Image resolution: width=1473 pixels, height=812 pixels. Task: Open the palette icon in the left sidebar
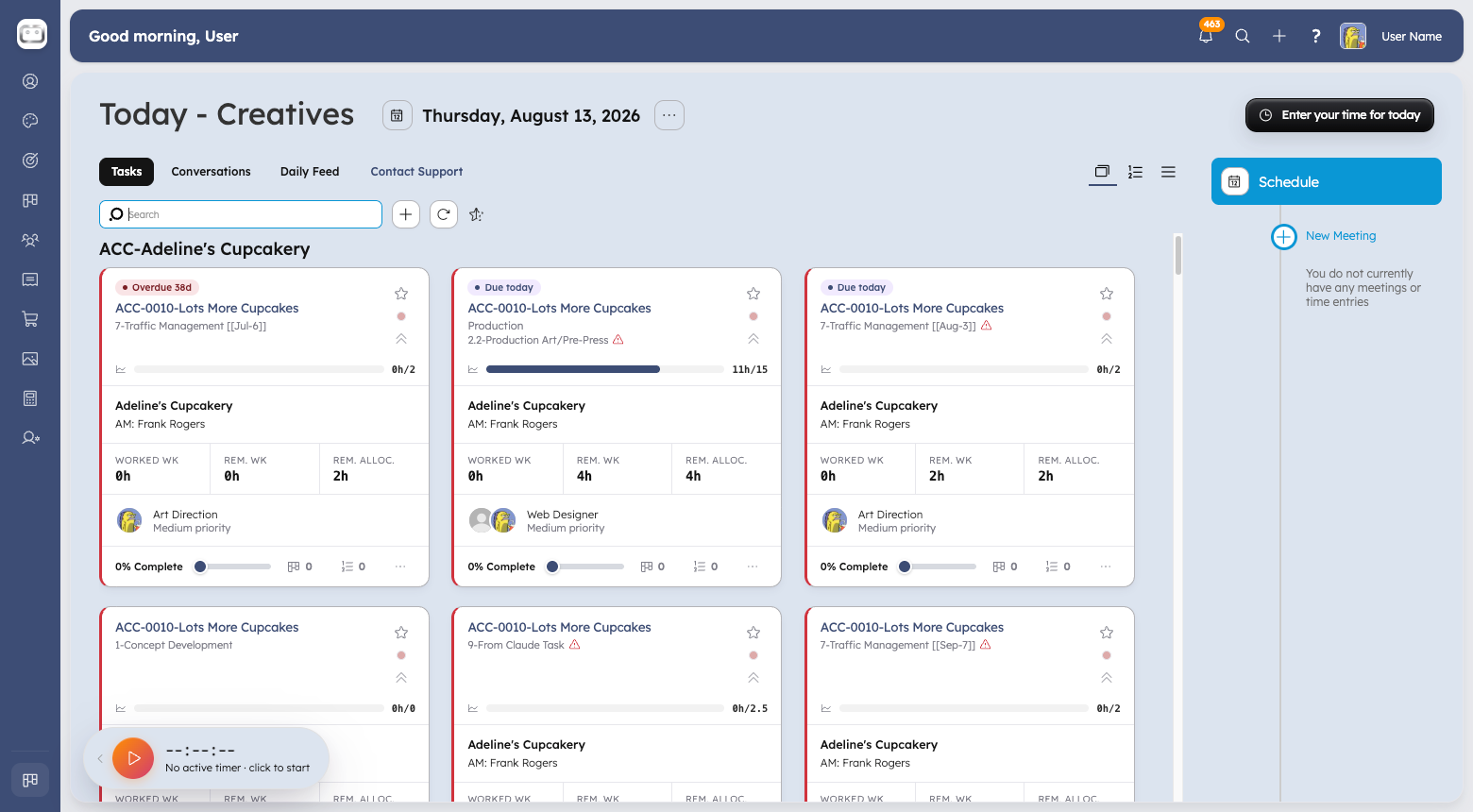pyautogui.click(x=30, y=121)
